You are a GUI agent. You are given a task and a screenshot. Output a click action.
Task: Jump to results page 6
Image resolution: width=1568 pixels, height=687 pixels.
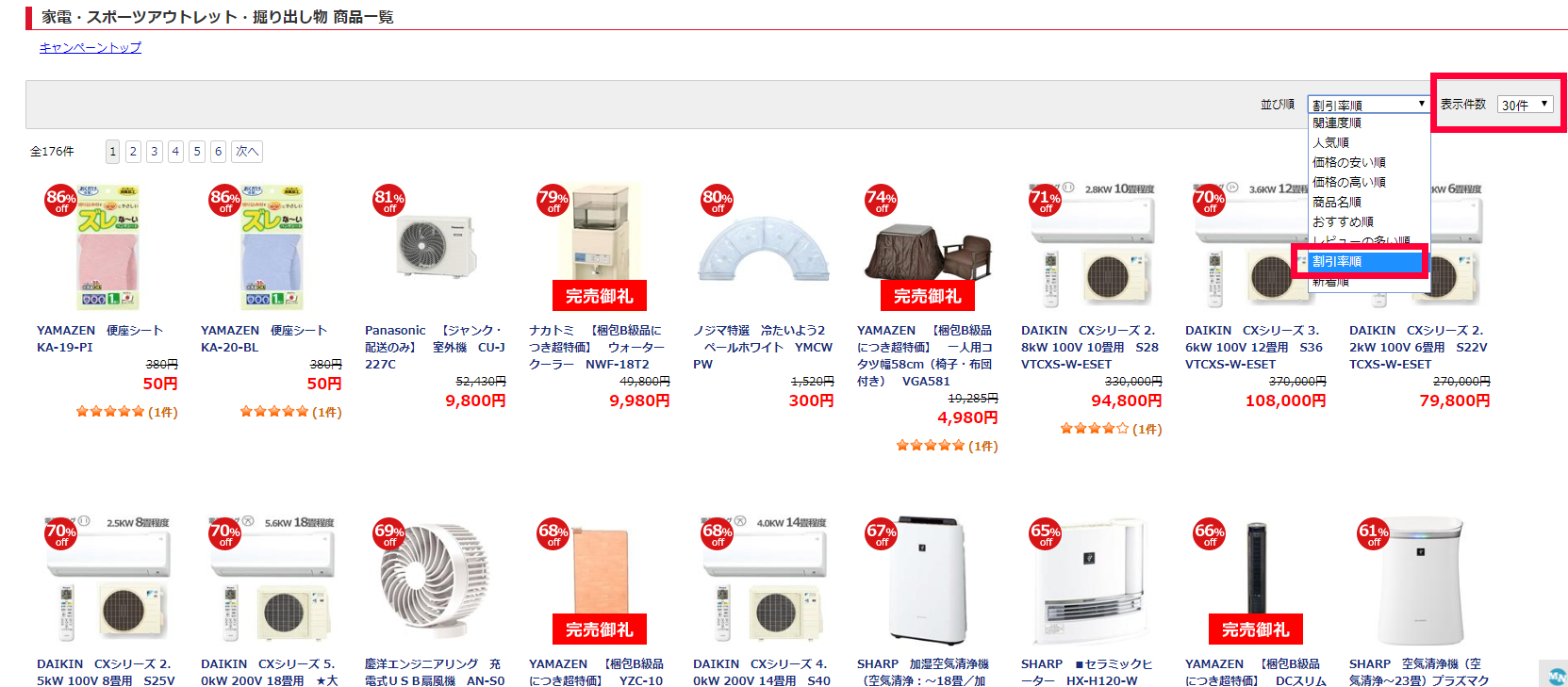pos(218,151)
